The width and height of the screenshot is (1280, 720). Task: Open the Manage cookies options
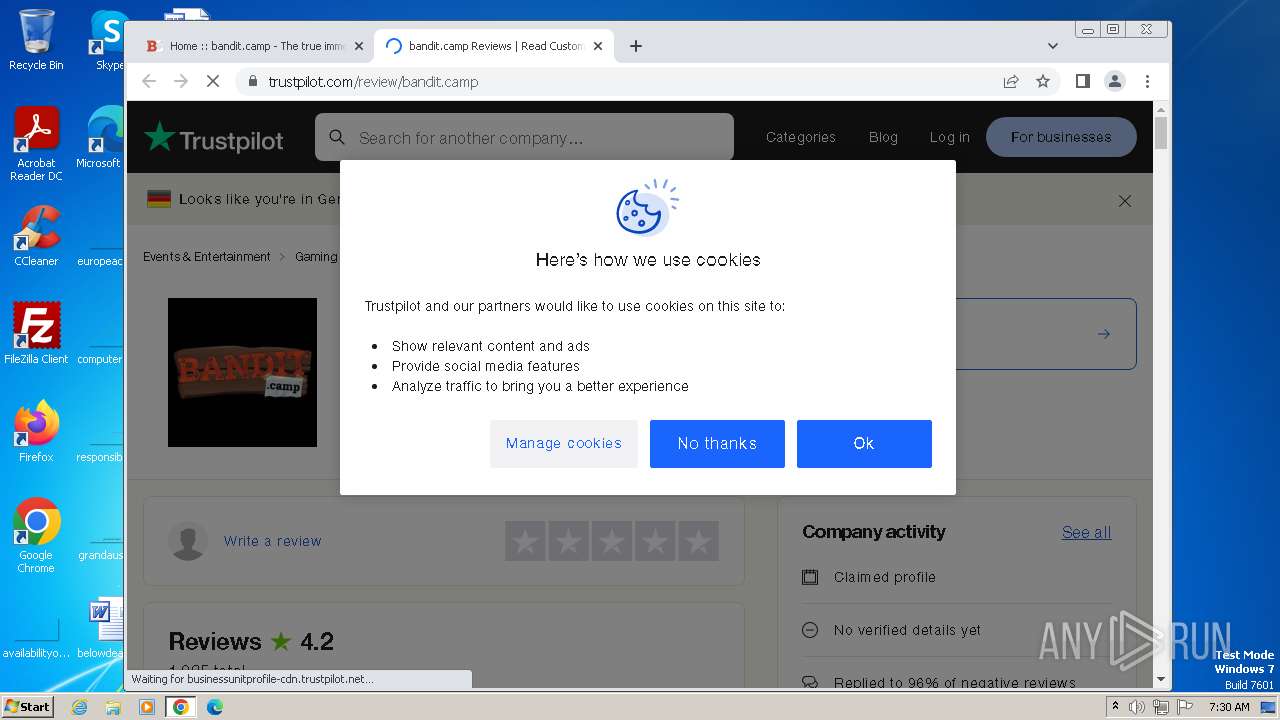tap(563, 443)
